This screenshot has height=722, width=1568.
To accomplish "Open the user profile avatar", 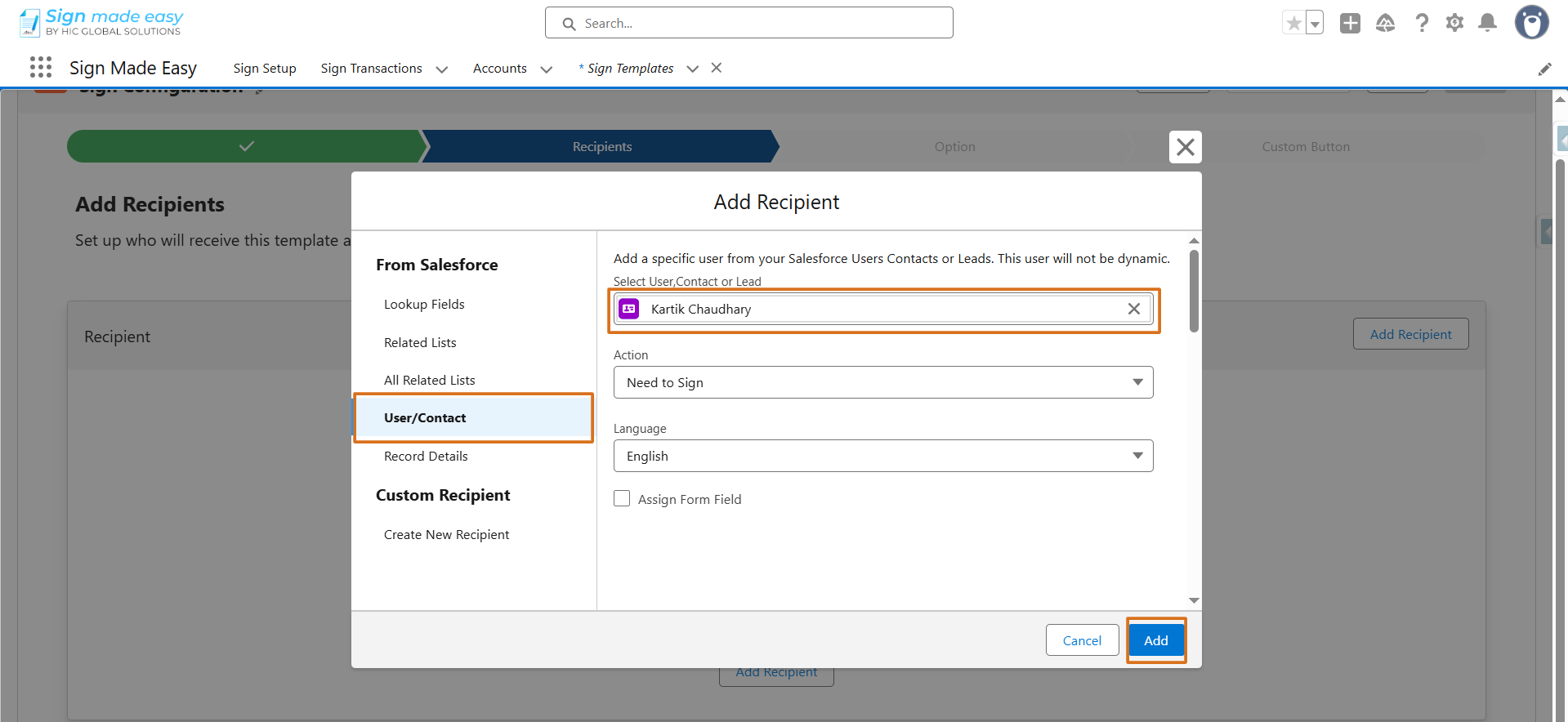I will (1532, 23).
